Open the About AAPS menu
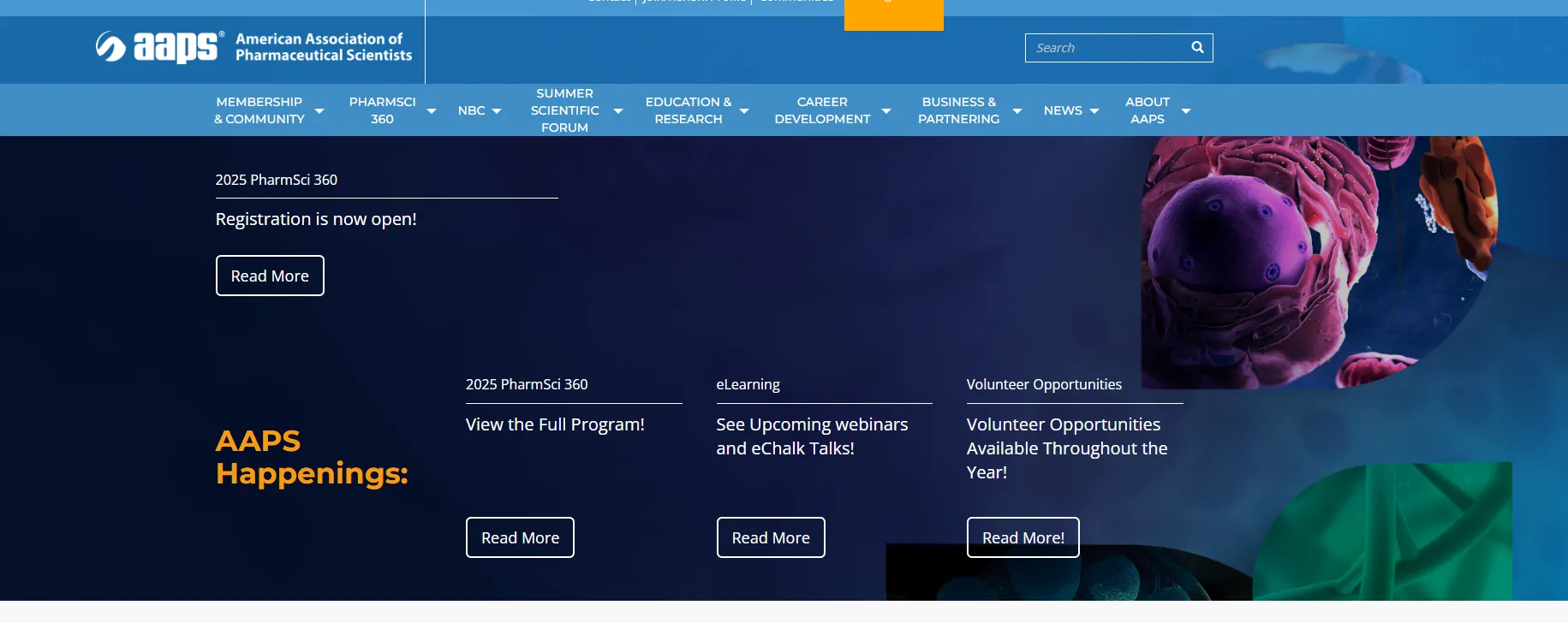 (x=1148, y=110)
